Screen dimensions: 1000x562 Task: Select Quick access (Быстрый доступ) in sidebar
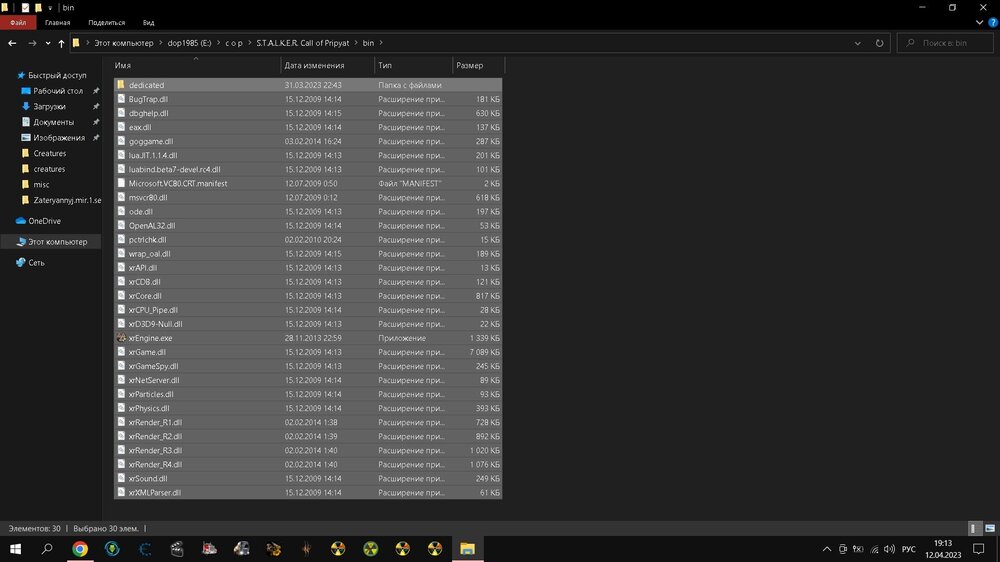(57, 75)
